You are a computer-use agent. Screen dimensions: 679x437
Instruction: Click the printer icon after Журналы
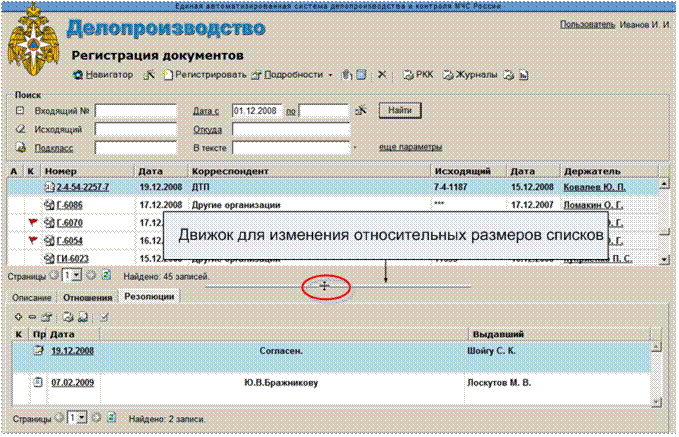pos(508,75)
